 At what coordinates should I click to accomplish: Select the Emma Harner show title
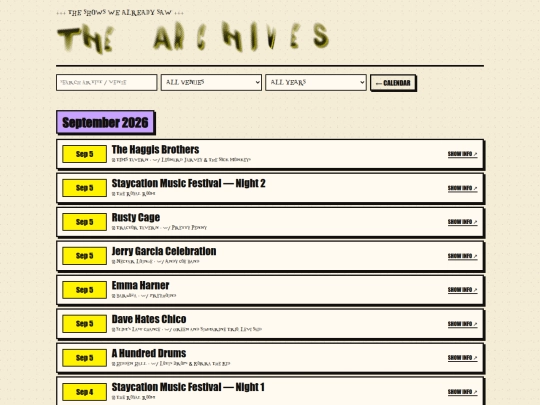[x=140, y=285]
